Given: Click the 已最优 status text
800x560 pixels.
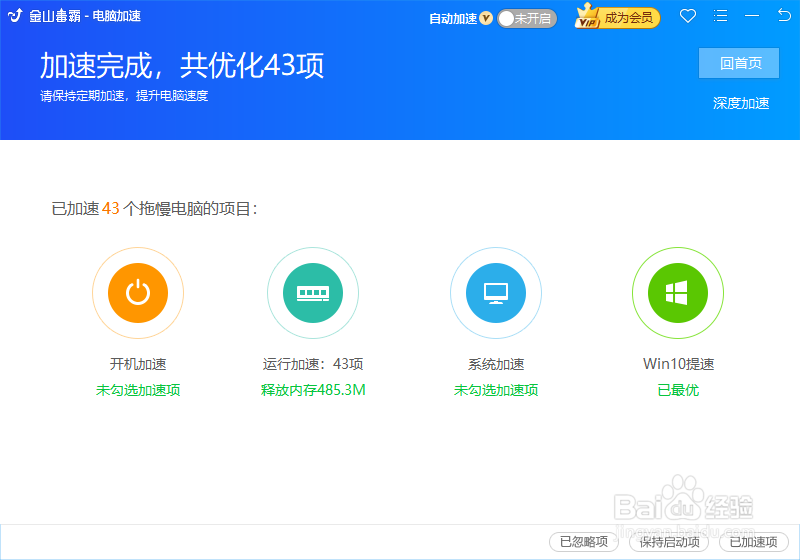Looking at the screenshot, I should pos(678,390).
